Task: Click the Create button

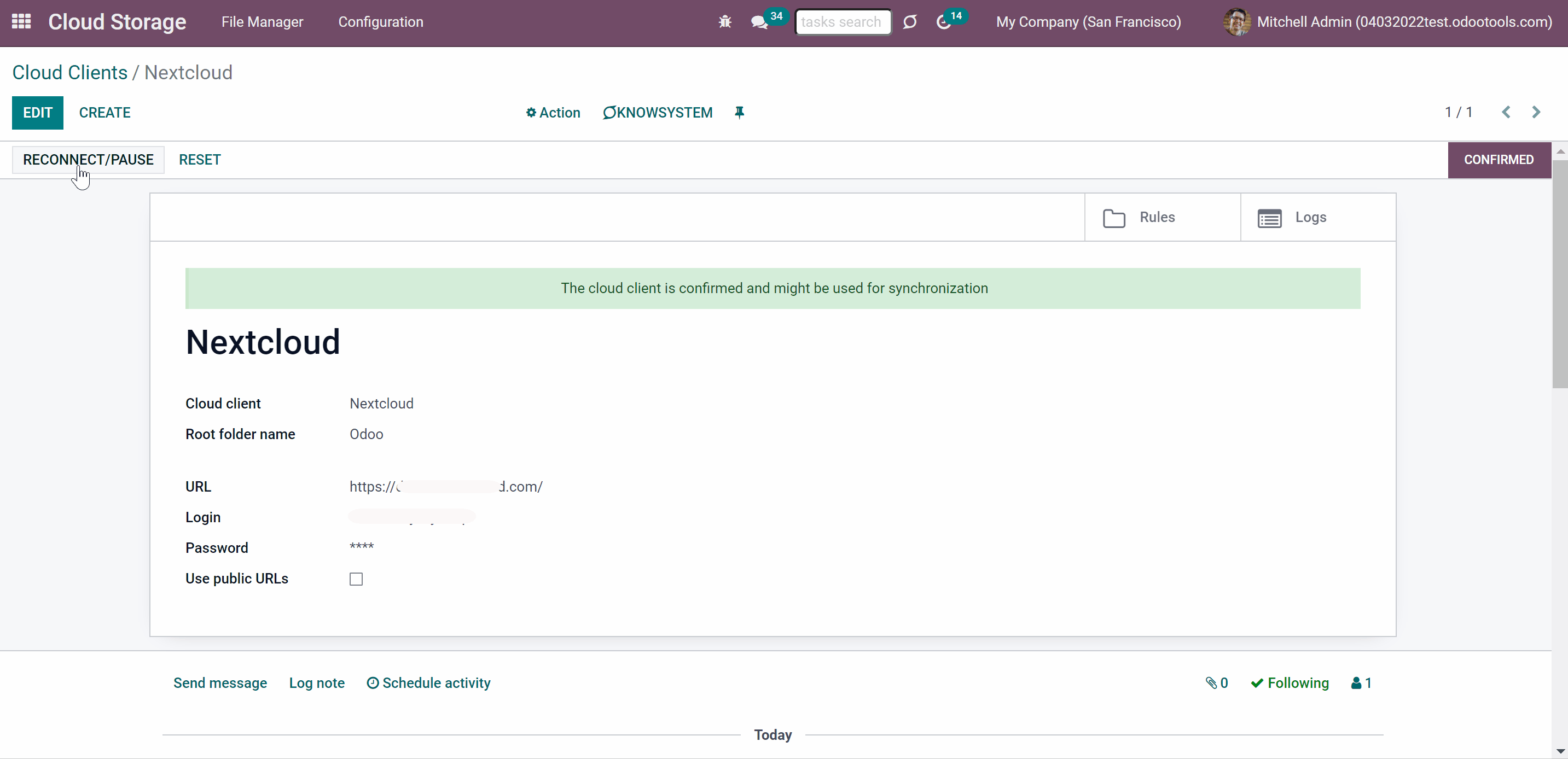Action: coord(104,113)
